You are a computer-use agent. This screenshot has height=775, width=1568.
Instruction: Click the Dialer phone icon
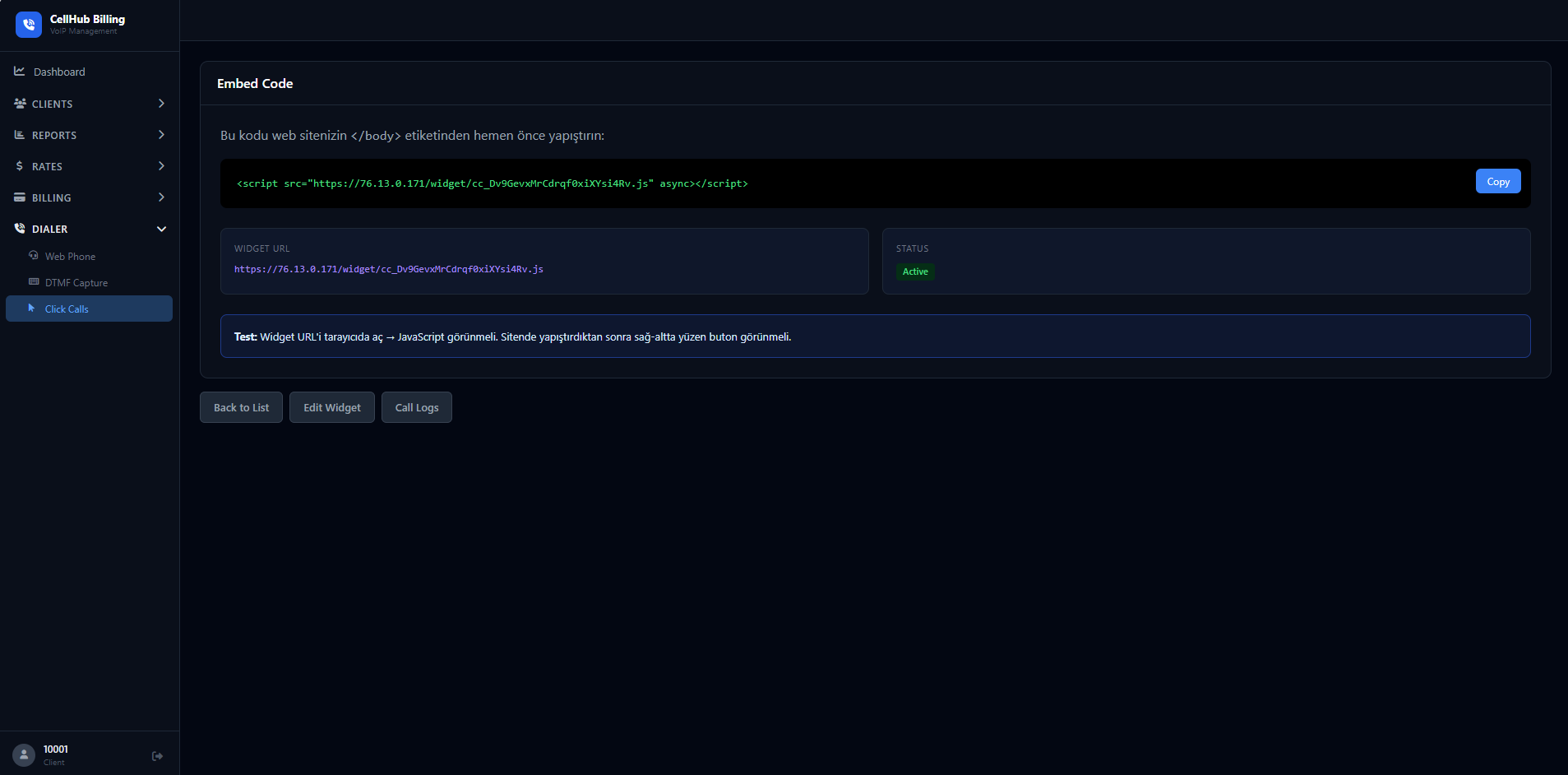[x=20, y=229]
